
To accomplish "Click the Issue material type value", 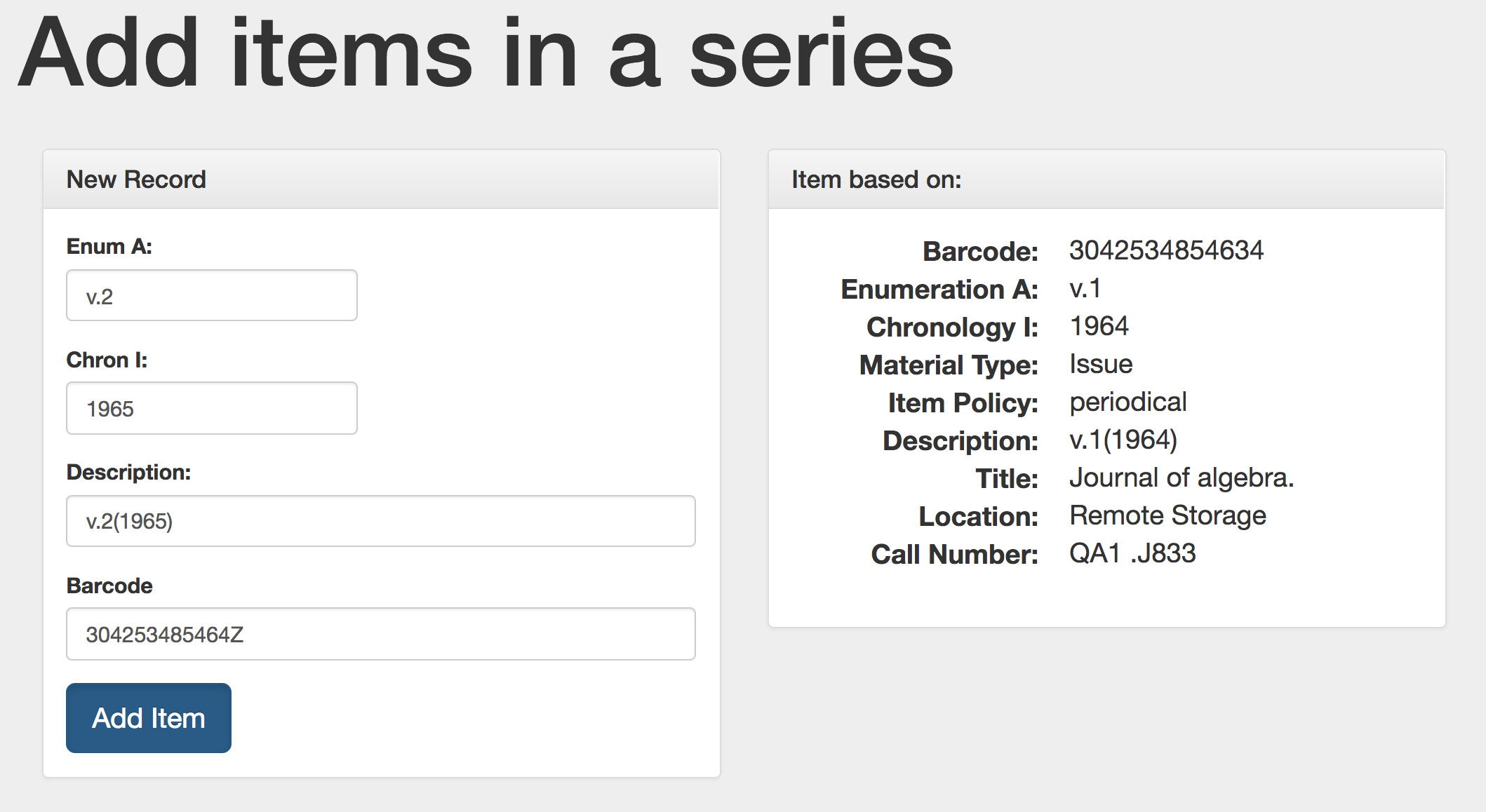I will (1101, 364).
